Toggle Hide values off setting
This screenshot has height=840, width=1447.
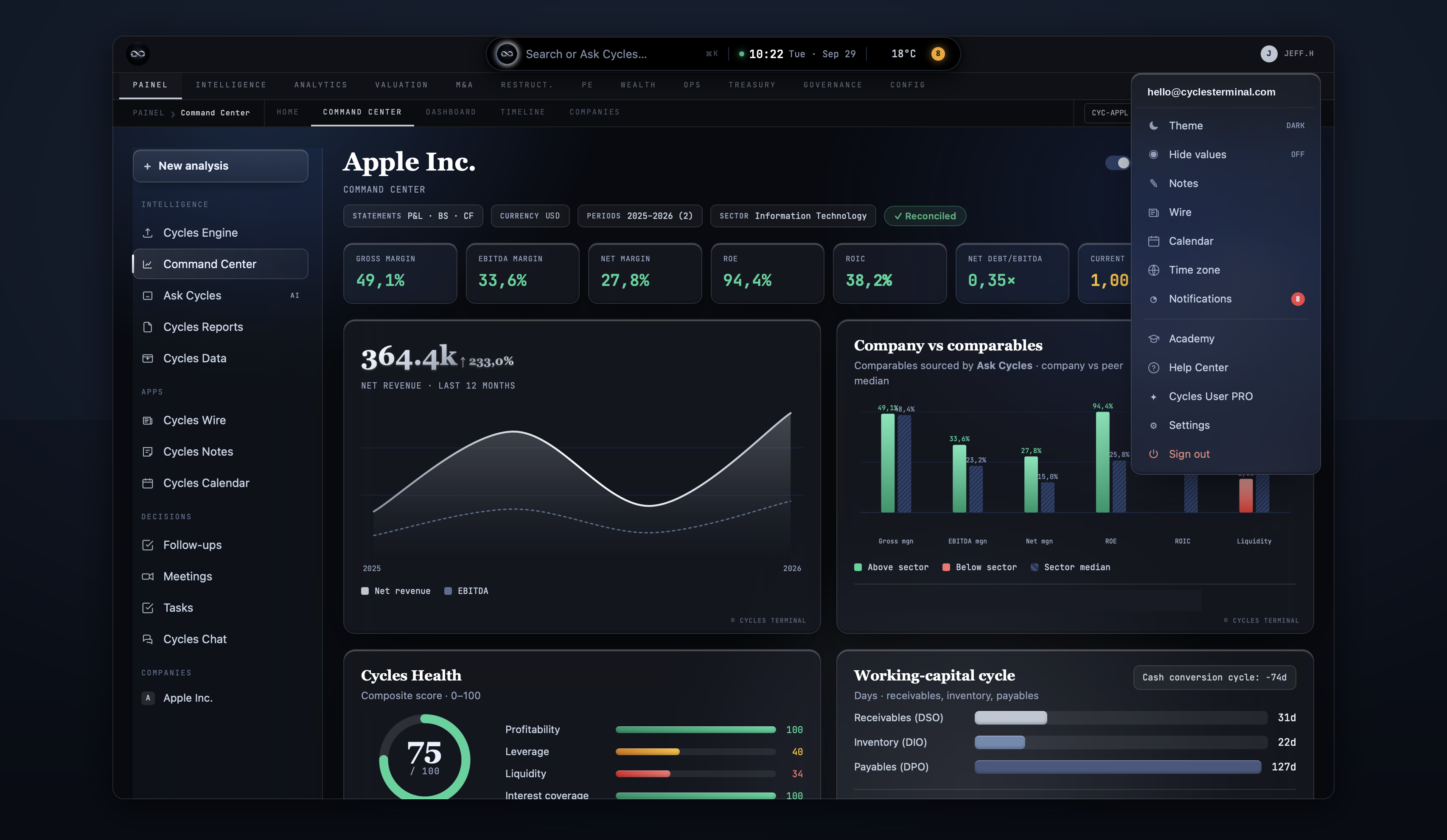[x=1225, y=154]
